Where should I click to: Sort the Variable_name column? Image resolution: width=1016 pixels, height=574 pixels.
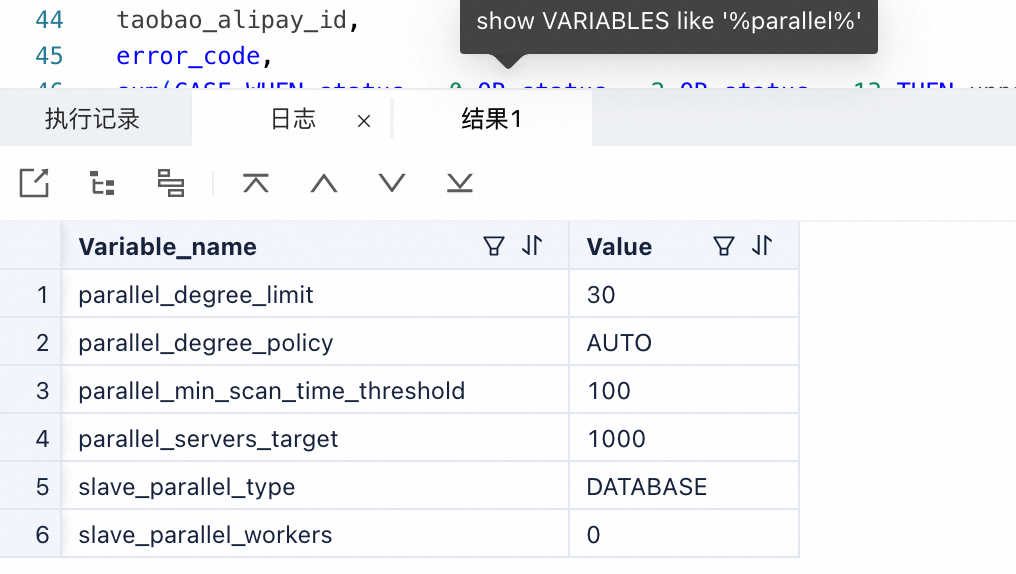(532, 246)
